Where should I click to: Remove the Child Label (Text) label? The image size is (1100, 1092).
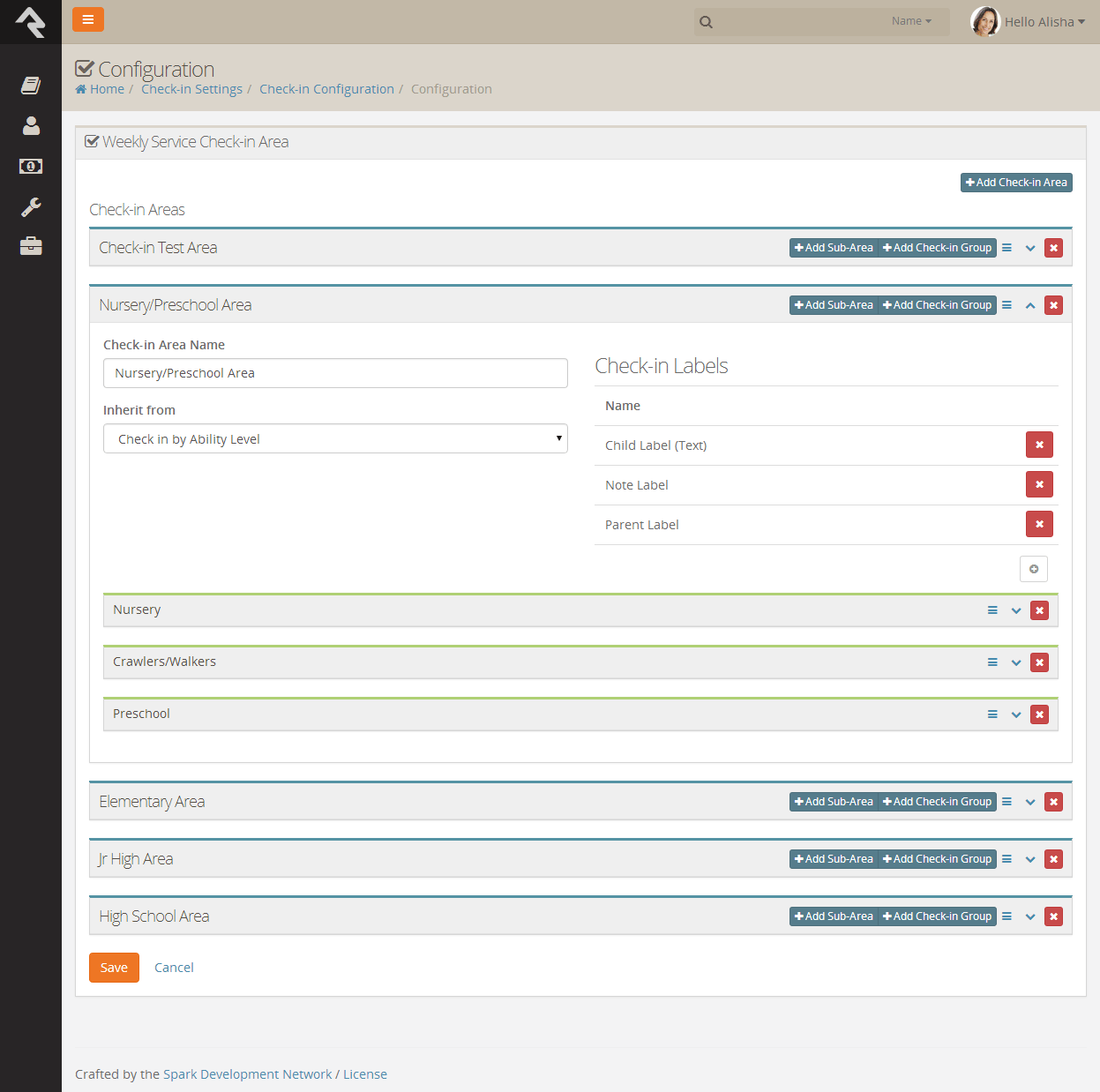(1039, 445)
